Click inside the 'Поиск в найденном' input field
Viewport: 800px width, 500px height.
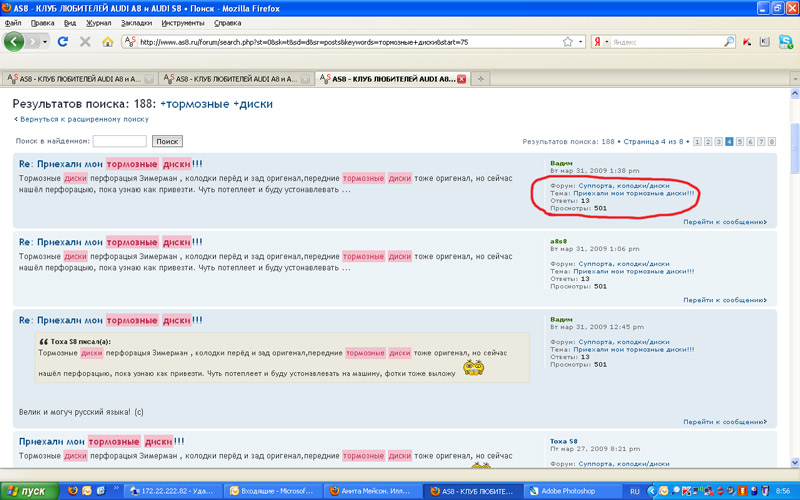point(119,142)
